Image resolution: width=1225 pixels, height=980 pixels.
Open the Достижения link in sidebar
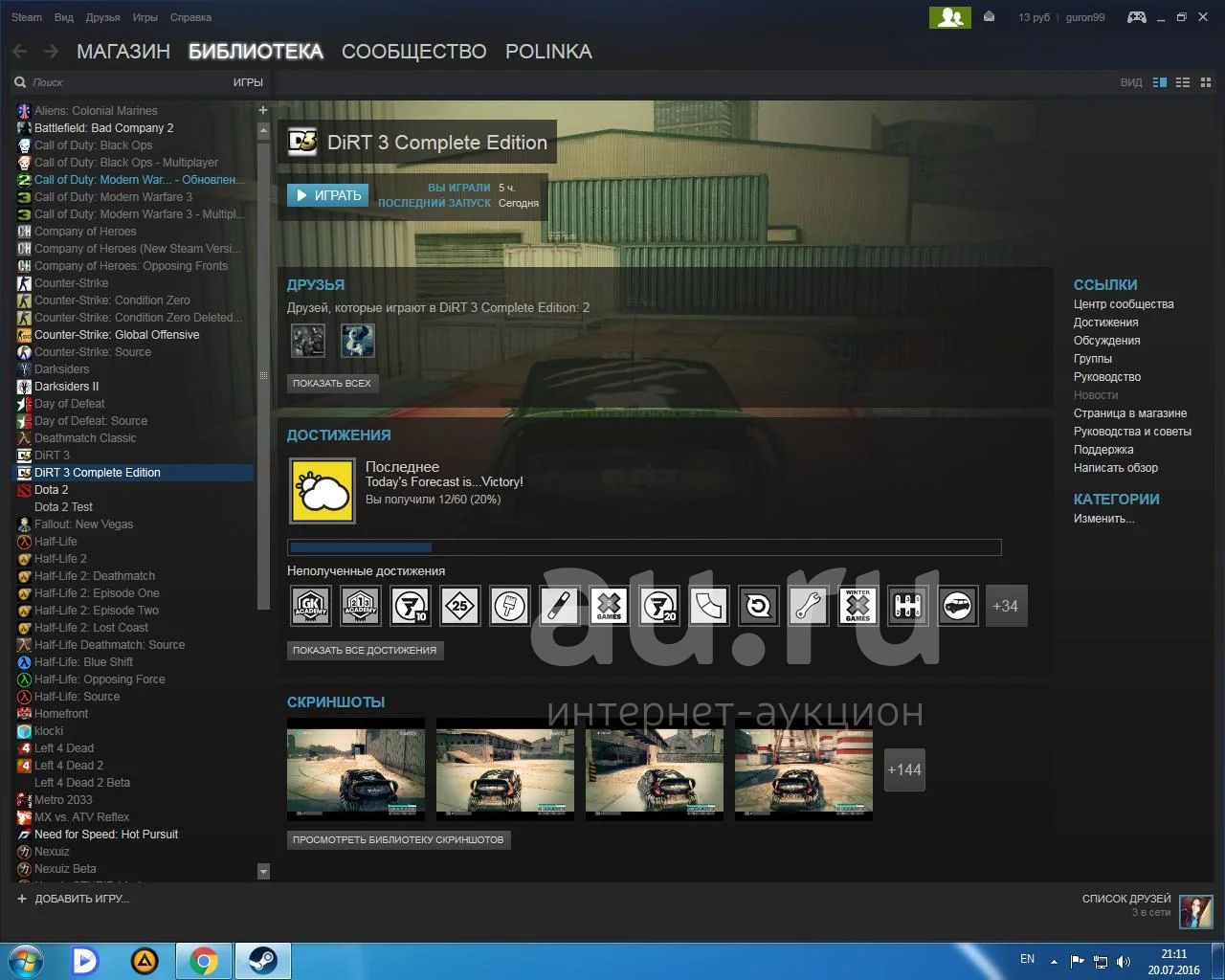[x=1105, y=323]
